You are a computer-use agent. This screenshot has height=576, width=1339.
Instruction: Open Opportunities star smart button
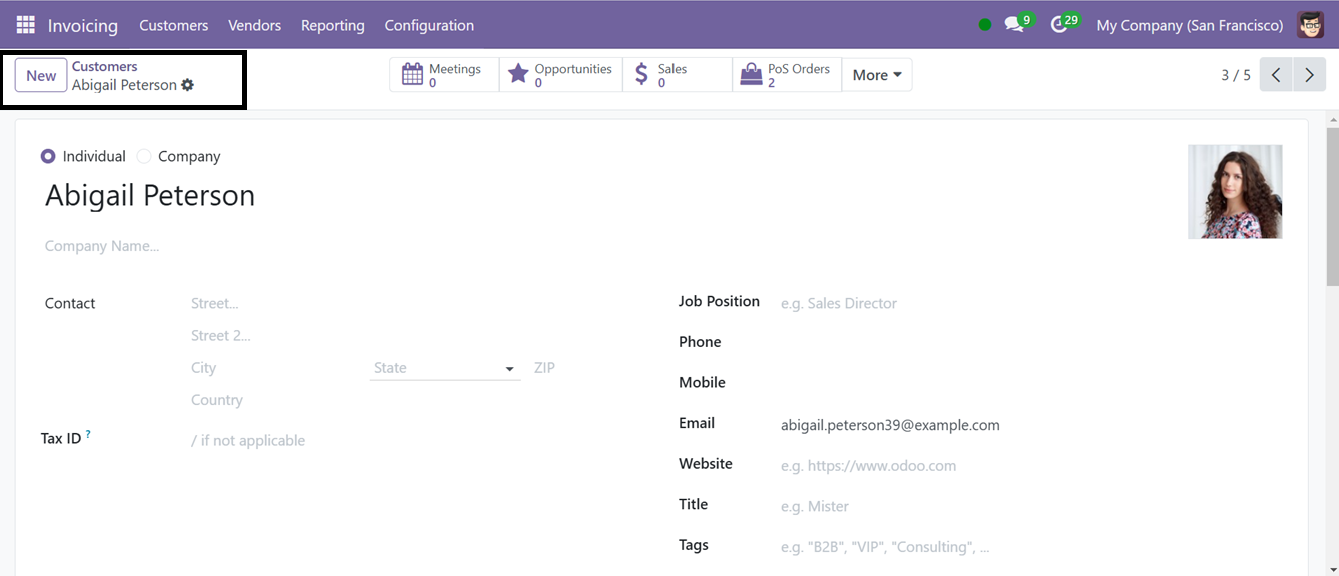point(560,75)
